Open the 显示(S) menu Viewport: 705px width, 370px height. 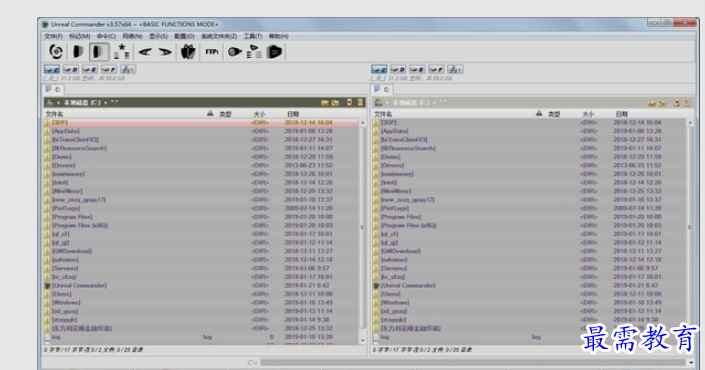pyautogui.click(x=158, y=36)
